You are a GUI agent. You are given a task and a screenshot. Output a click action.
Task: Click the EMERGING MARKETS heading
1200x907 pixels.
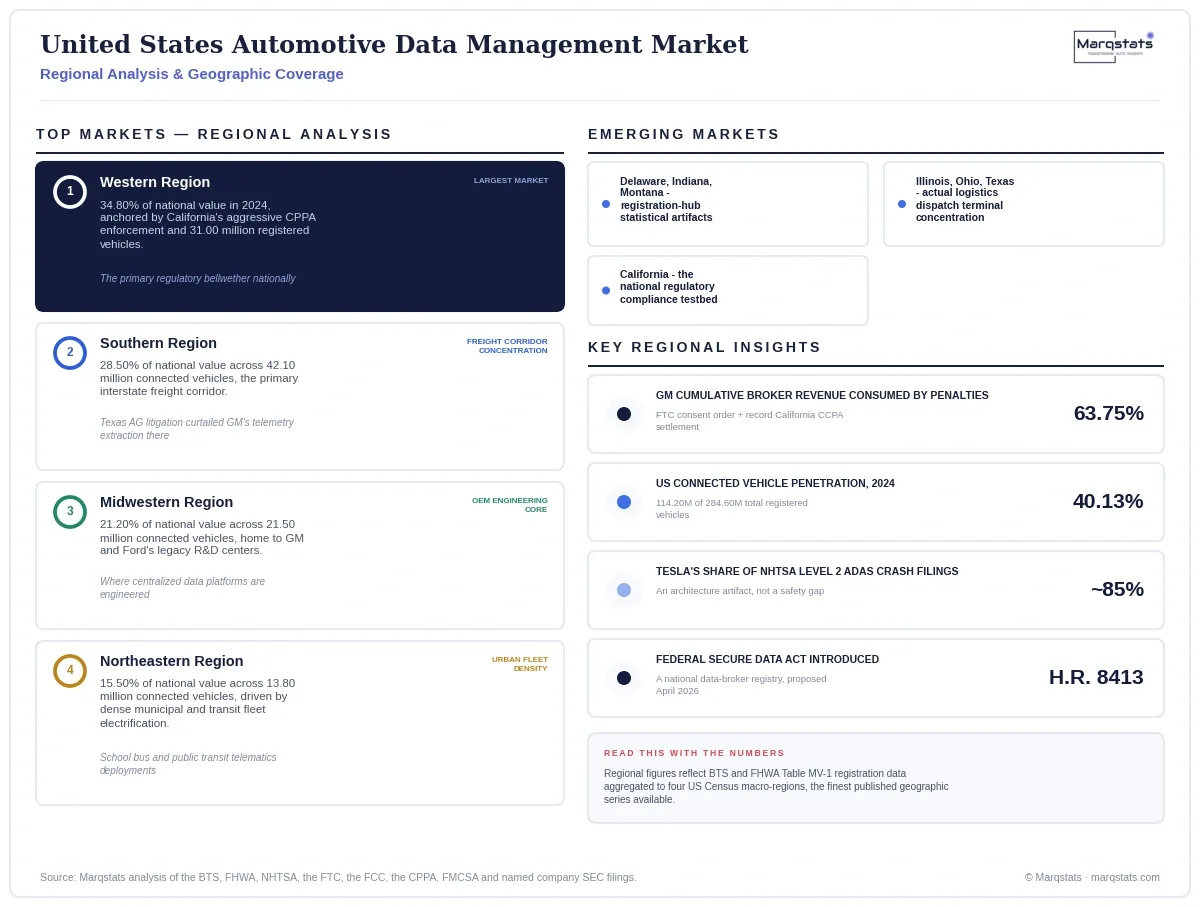click(x=684, y=134)
